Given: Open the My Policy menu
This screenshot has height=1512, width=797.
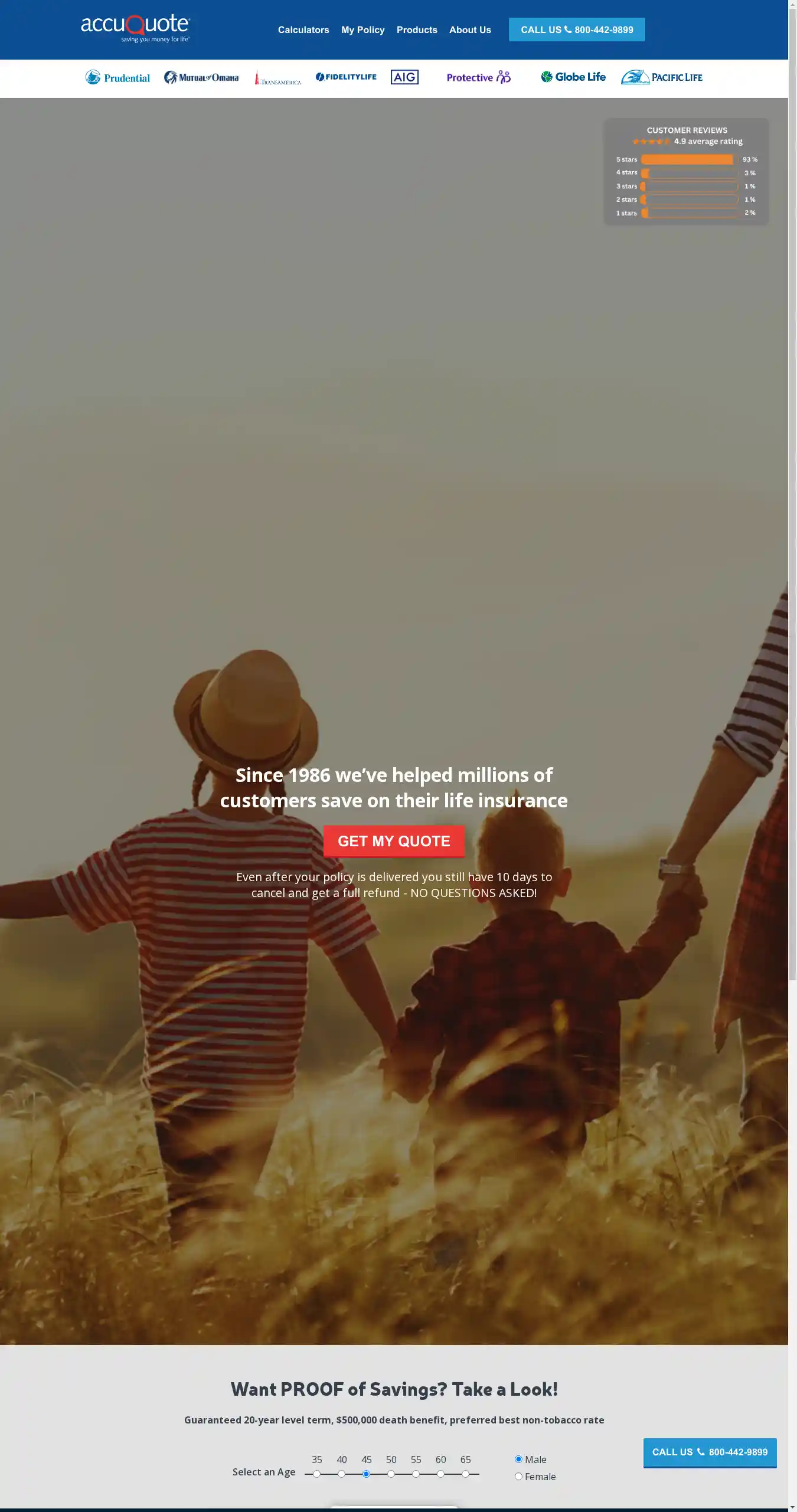Looking at the screenshot, I should point(363,30).
